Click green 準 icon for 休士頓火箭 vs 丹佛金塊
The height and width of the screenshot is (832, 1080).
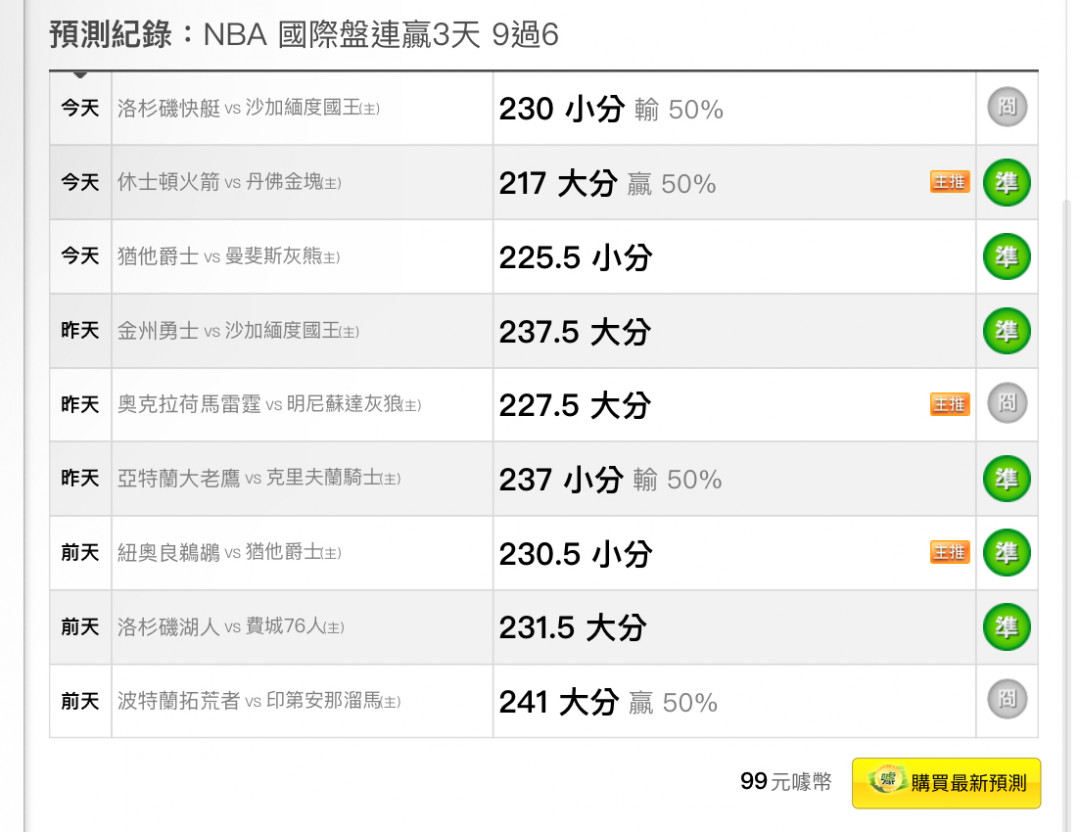[1007, 183]
